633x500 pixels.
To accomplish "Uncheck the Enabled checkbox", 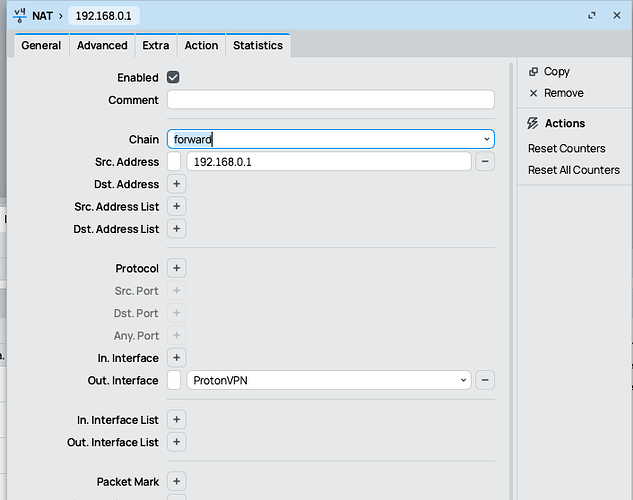I will pyautogui.click(x=173, y=77).
